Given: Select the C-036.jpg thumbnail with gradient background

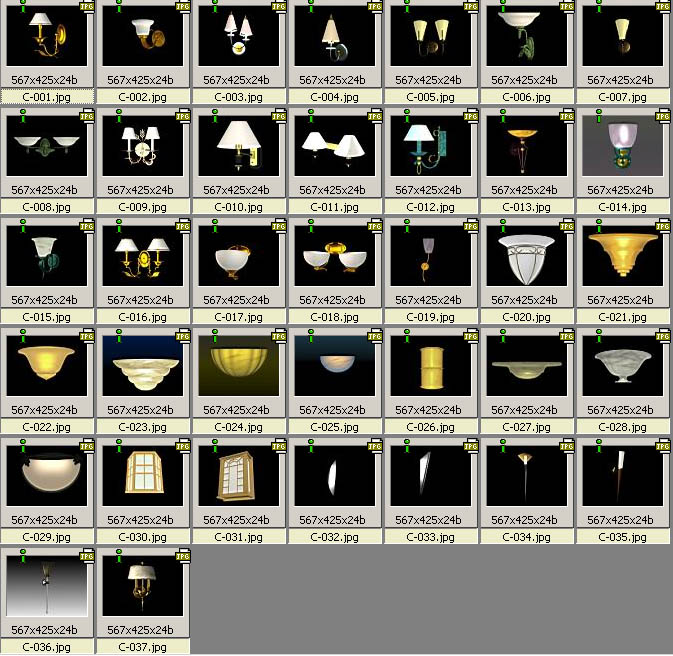Looking at the screenshot, I should [47, 586].
